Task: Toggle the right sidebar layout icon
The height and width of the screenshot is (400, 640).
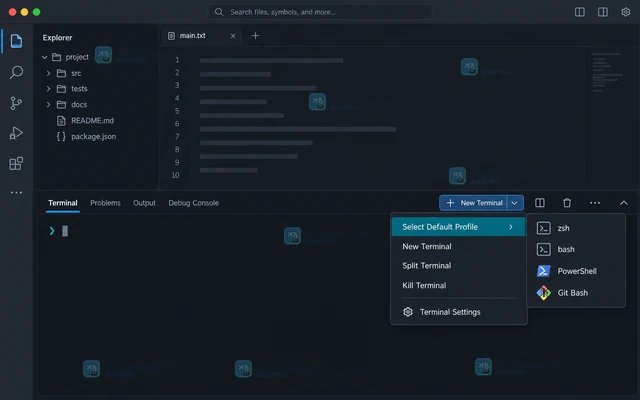Action: click(602, 12)
